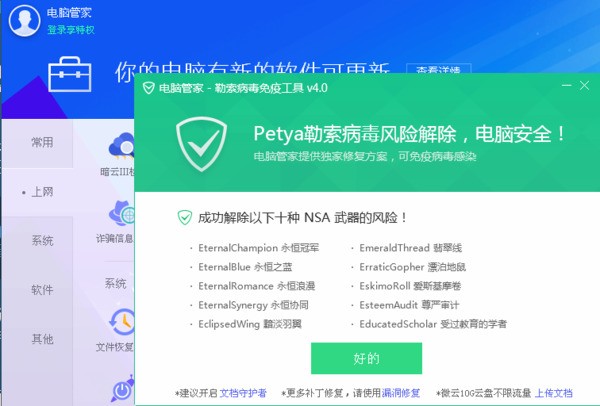Switch to the 系统 sidebar tab
600x406 pixels.
(x=42, y=241)
